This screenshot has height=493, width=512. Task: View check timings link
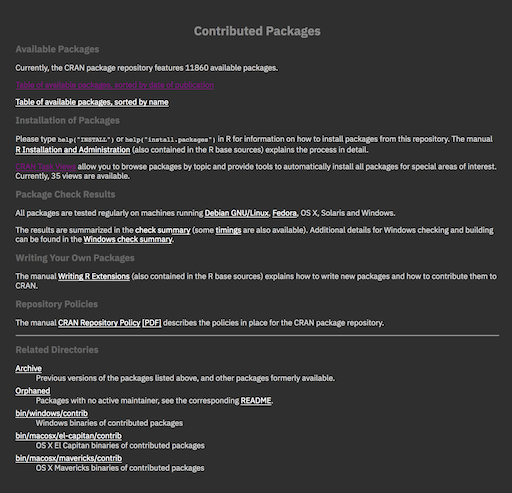[x=228, y=230]
